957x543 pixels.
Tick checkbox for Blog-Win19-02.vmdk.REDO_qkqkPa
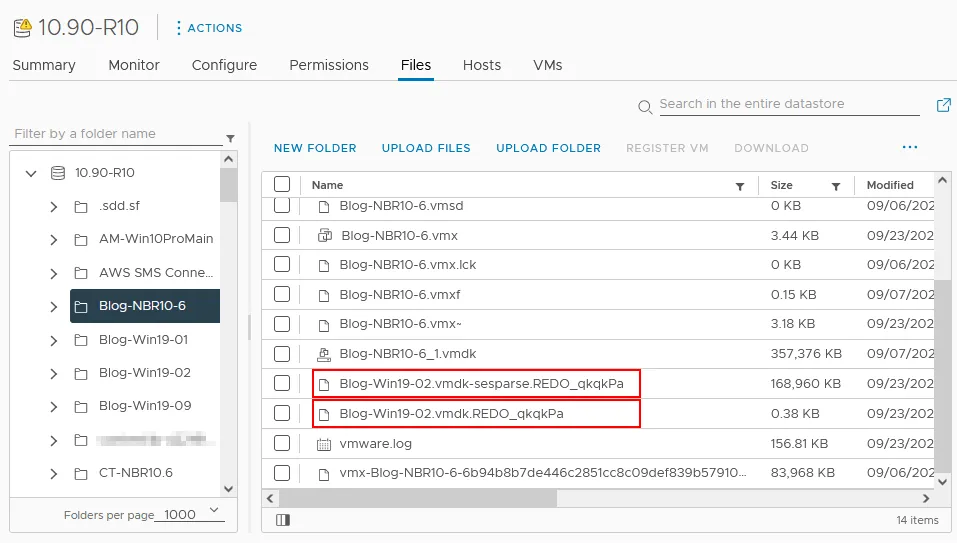282,413
